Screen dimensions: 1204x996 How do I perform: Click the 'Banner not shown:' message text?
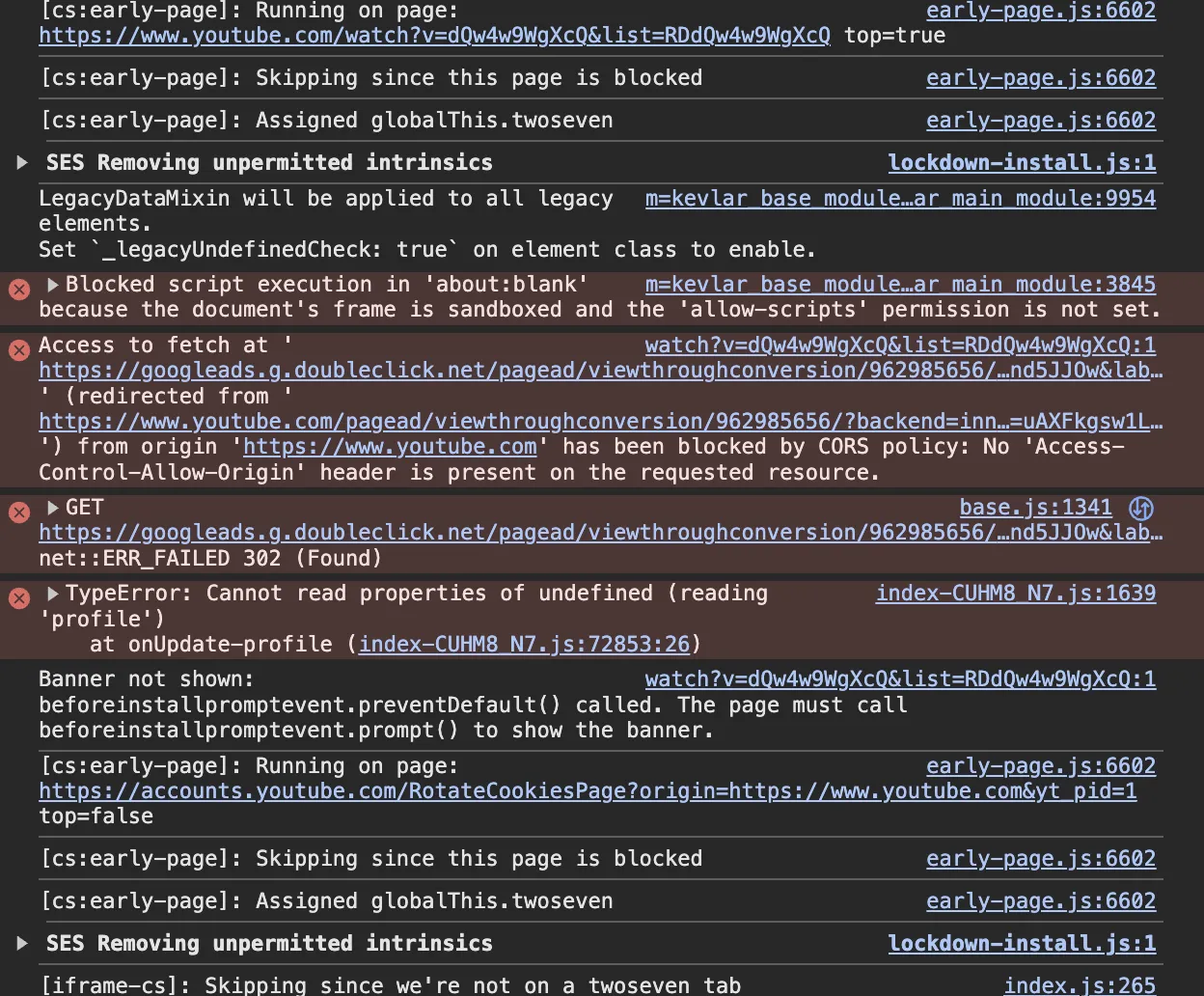click(x=147, y=679)
